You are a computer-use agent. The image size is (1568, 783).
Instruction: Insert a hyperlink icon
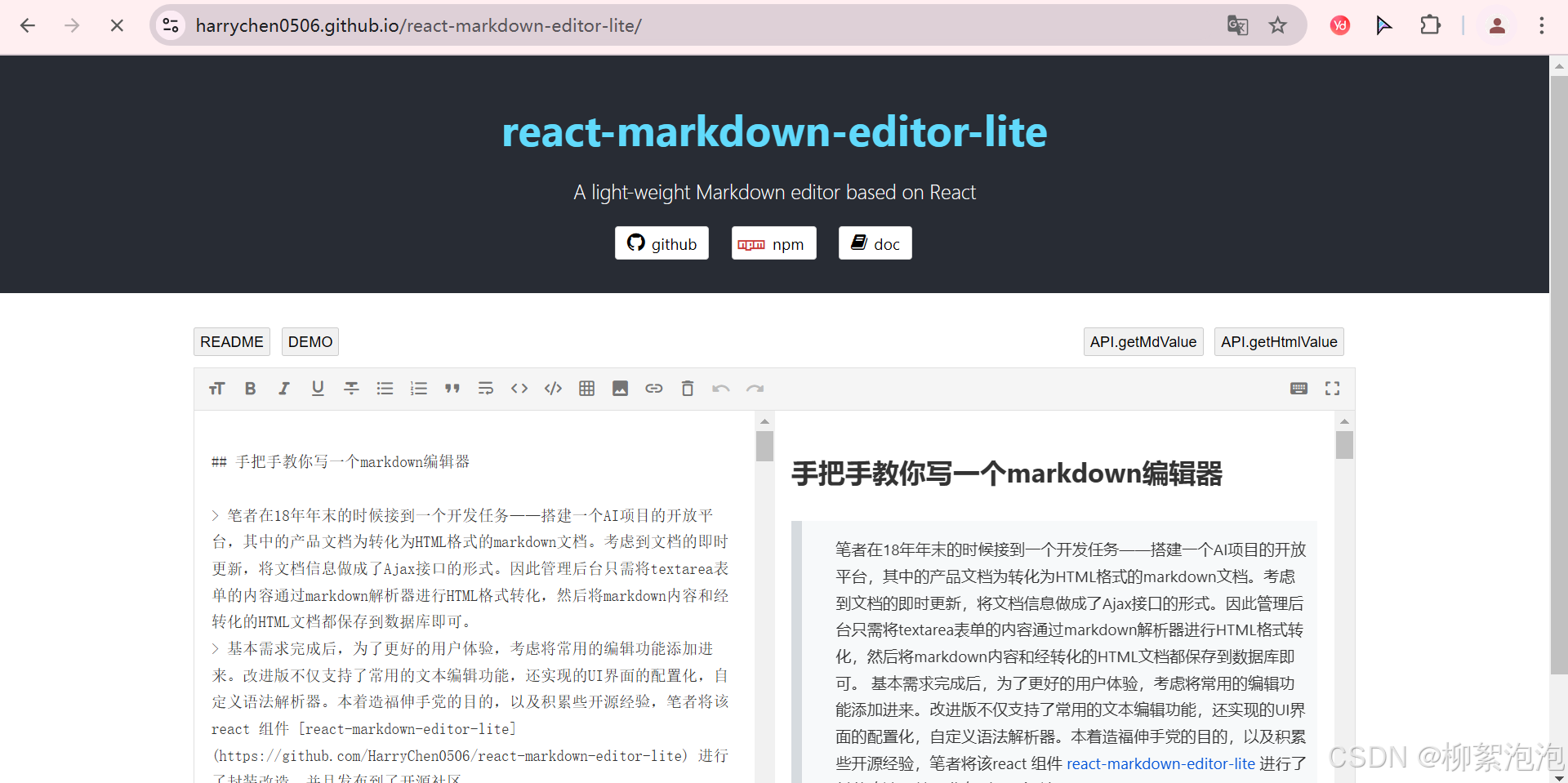coord(654,389)
